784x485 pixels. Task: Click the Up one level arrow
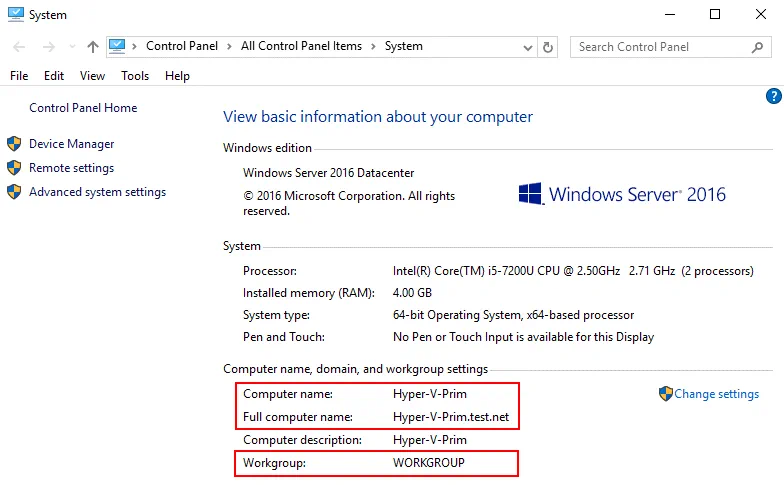pyautogui.click(x=93, y=47)
